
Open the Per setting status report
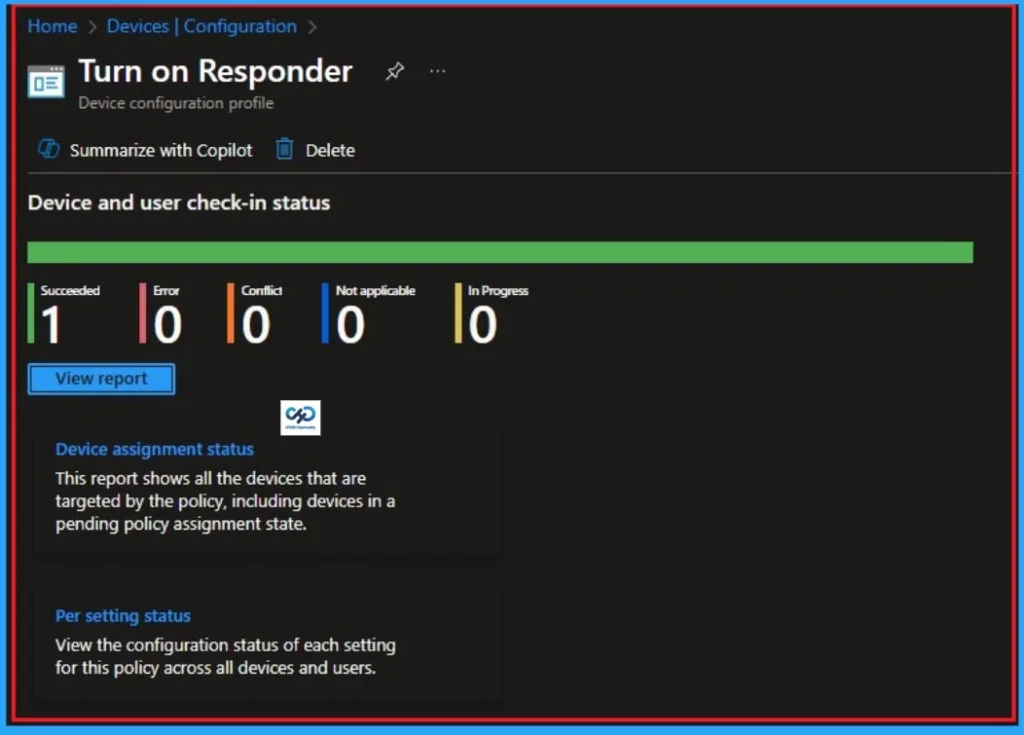click(x=122, y=615)
